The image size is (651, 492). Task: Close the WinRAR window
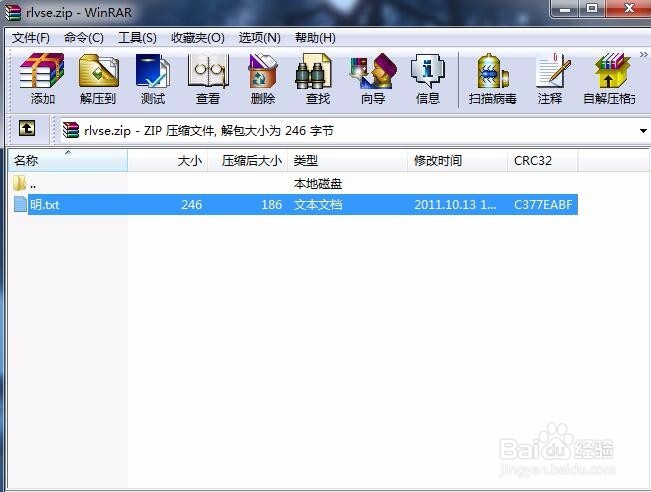coord(629,8)
